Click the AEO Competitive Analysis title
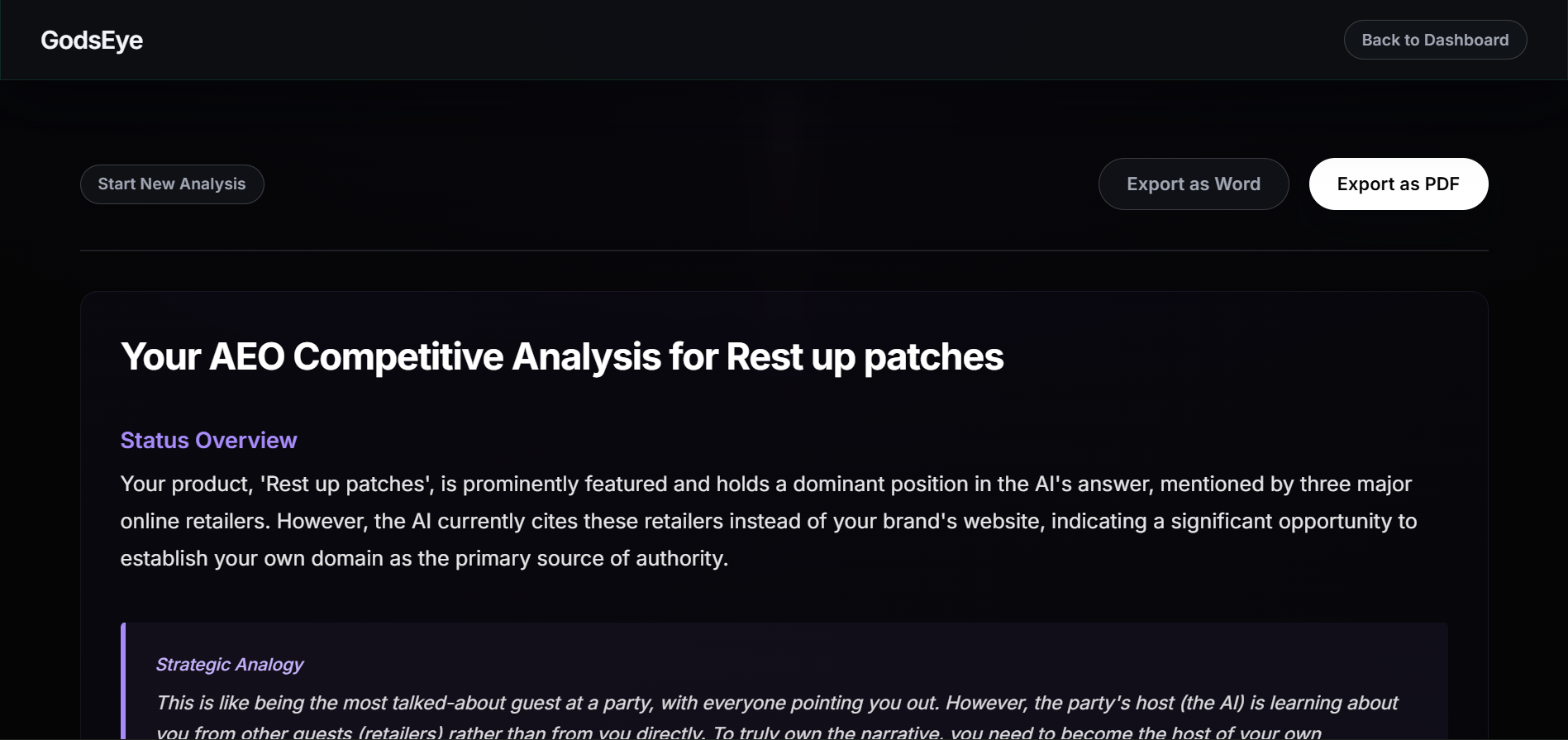Image resolution: width=1568 pixels, height=740 pixels. click(x=561, y=356)
